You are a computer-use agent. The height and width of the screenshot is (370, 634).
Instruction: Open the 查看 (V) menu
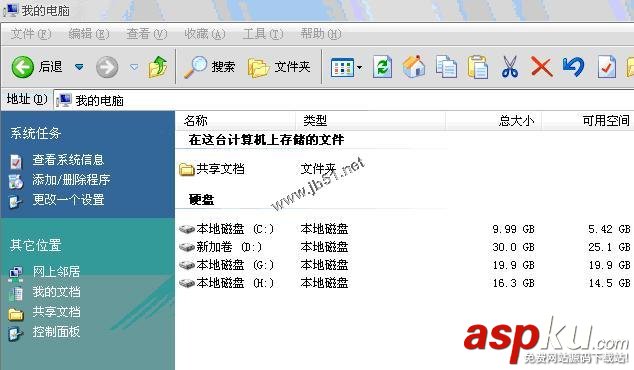146,34
